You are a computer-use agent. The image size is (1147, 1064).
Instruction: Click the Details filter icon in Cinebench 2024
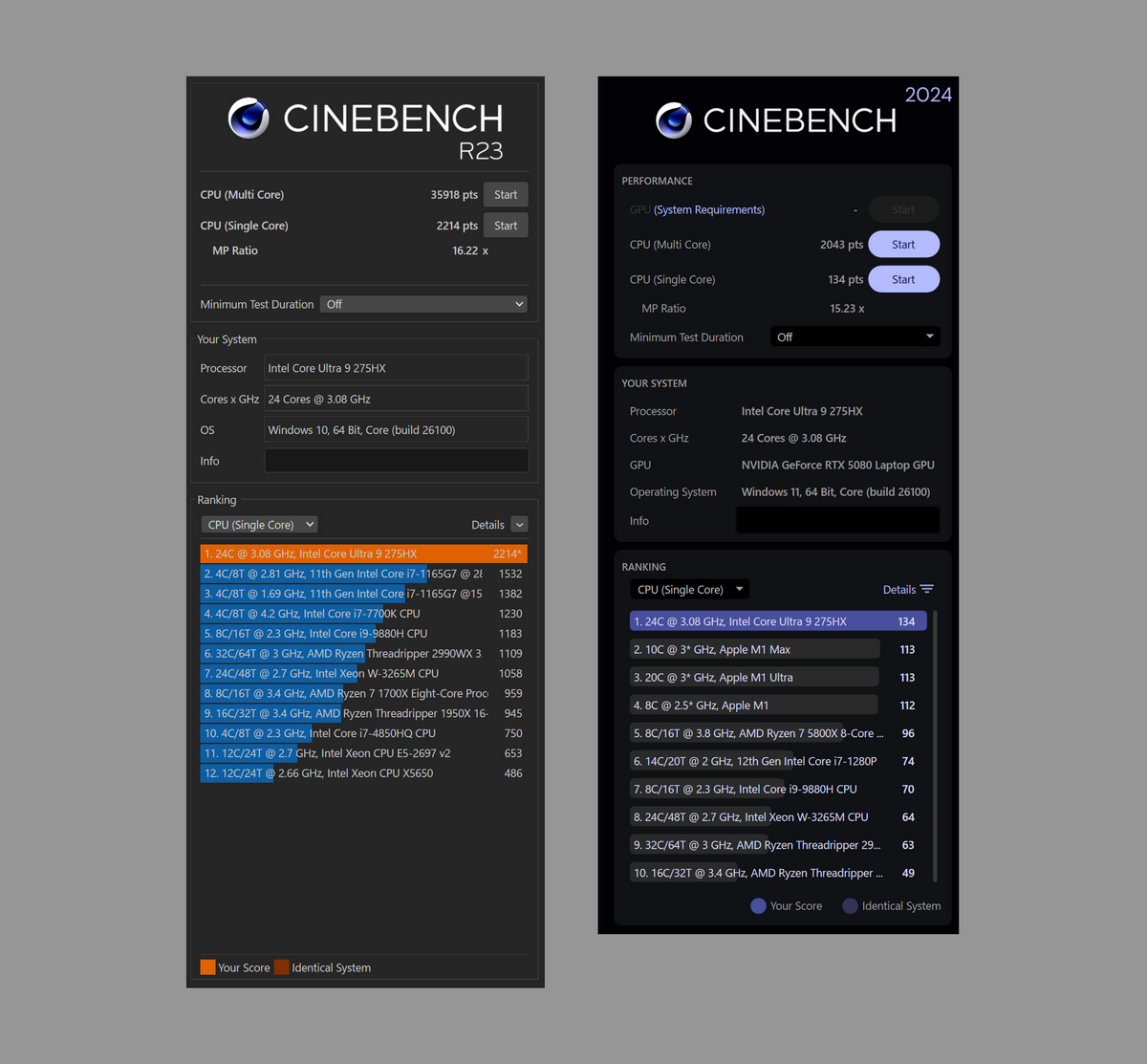926,590
